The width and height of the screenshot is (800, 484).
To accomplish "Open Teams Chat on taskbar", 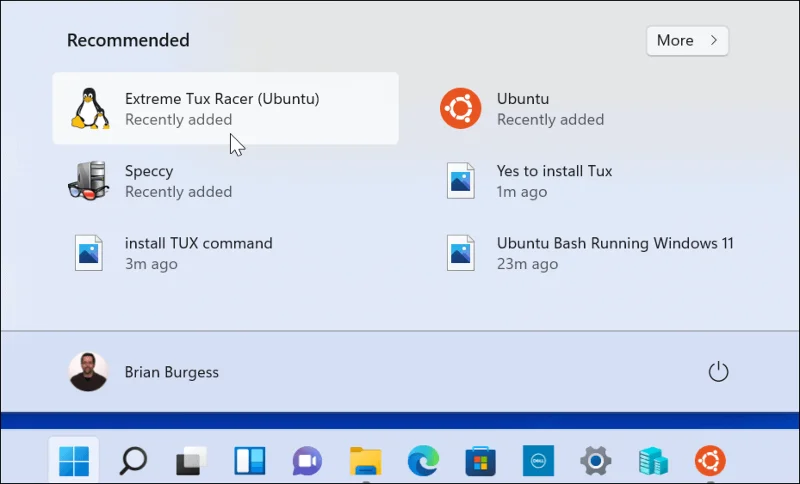I will pos(307,461).
